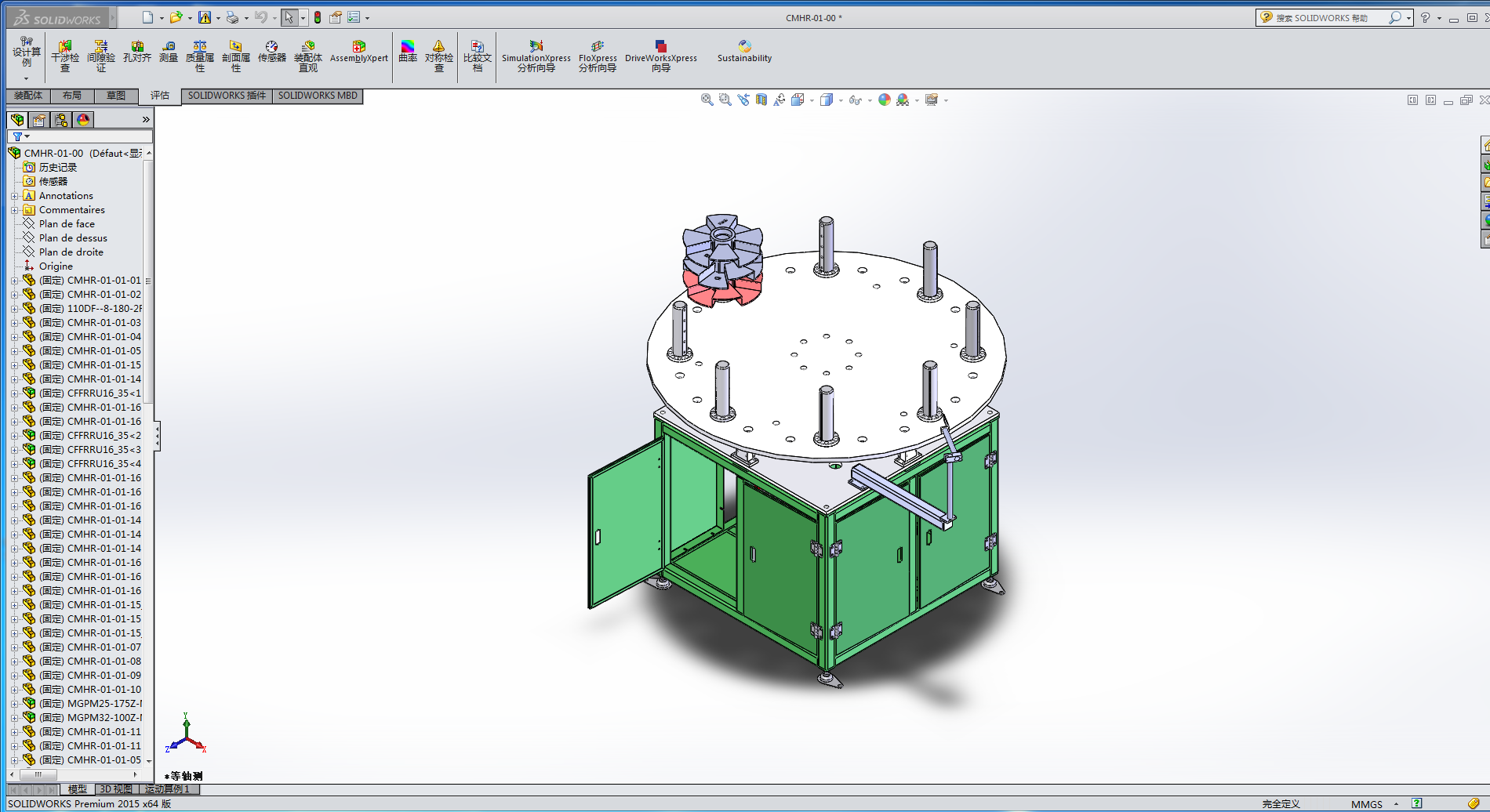Image resolution: width=1490 pixels, height=812 pixels.
Task: Open the SOLIDWORKS MBD tab
Action: [318, 96]
